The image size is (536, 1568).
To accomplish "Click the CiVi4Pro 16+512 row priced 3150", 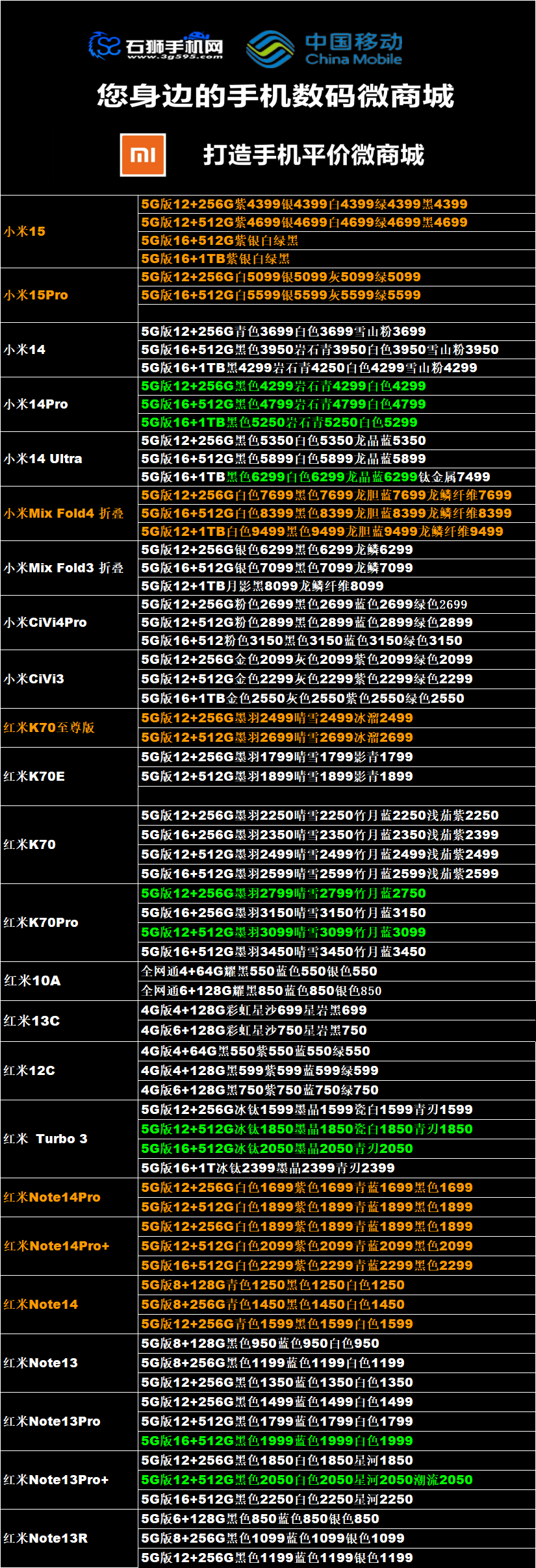I will point(337,640).
